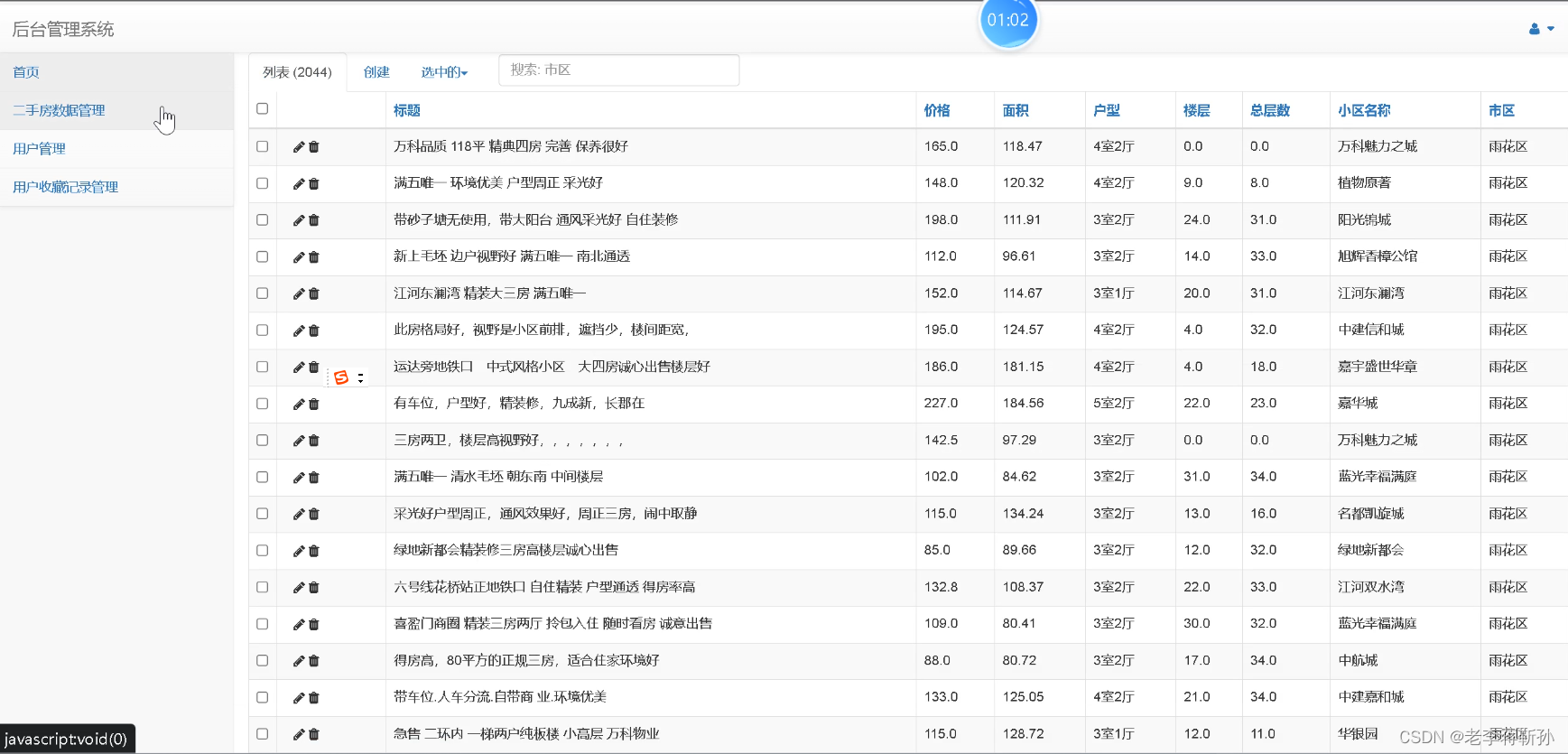Sort table by 楼层 column
This screenshot has width=1568, height=754.
pyautogui.click(x=1197, y=110)
